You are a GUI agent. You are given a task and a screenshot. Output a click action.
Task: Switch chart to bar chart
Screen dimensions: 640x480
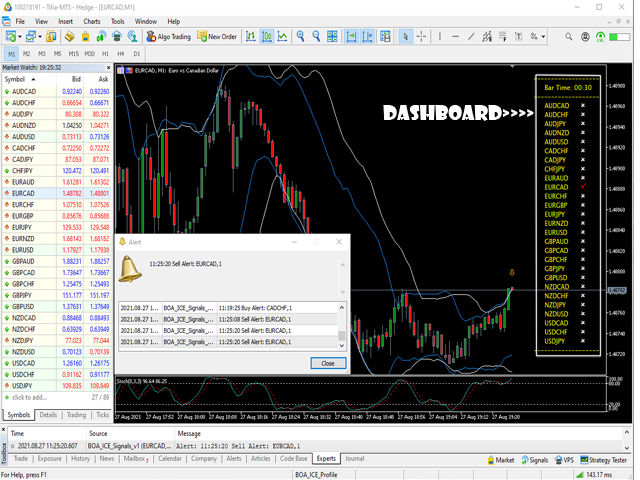coord(251,37)
